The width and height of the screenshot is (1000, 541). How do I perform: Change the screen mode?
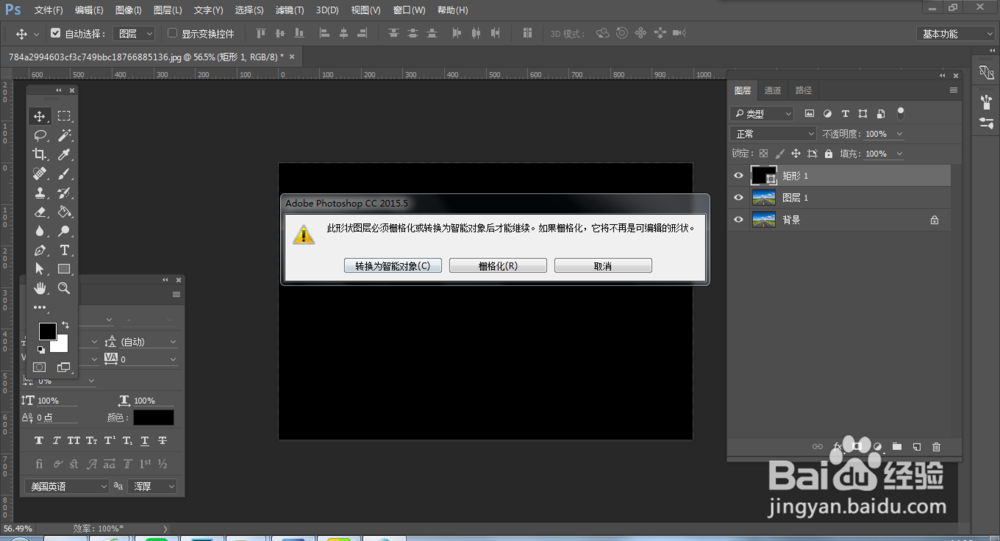click(64, 367)
